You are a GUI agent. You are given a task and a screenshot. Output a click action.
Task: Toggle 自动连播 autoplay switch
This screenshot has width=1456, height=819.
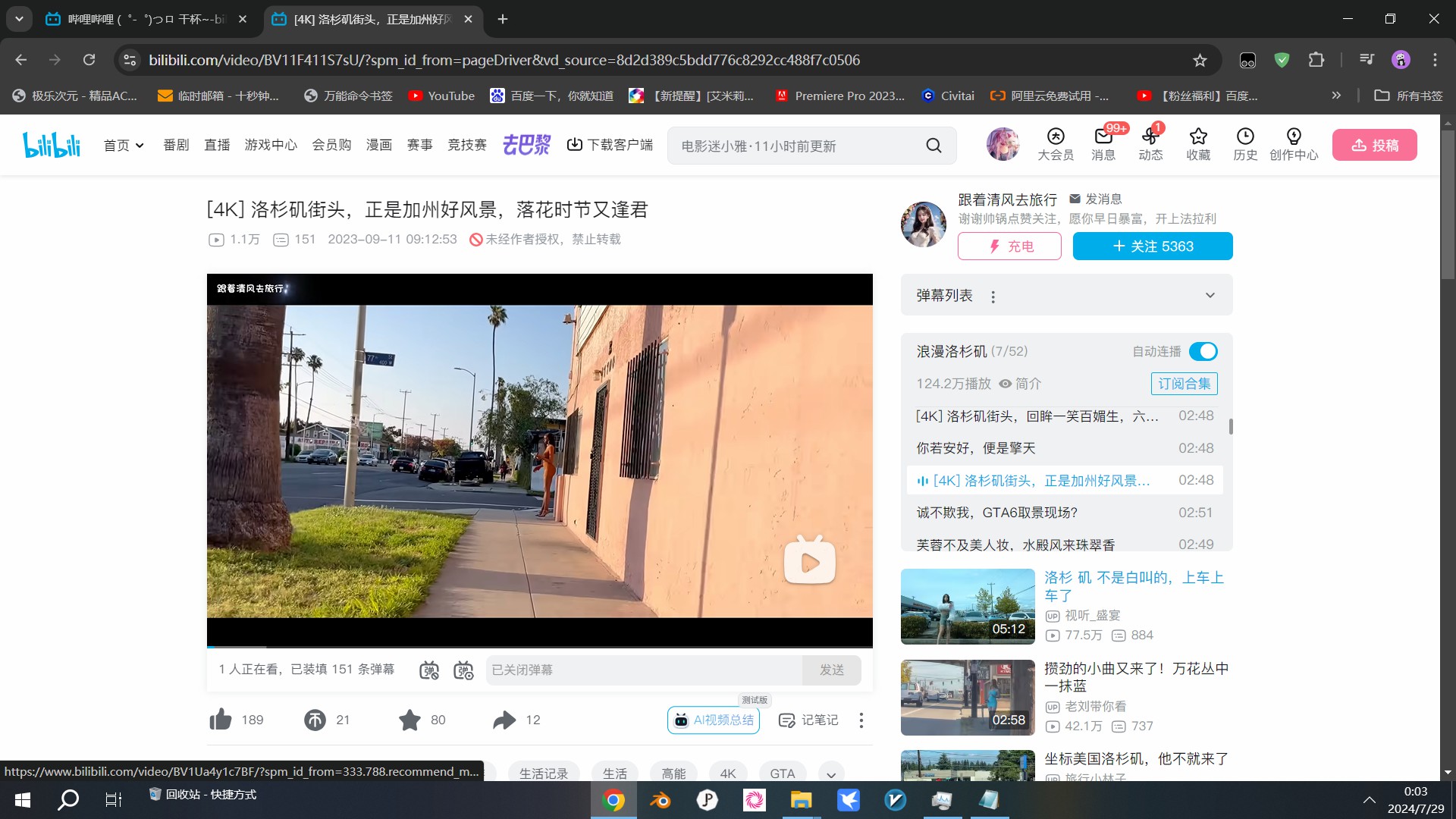pos(1203,351)
